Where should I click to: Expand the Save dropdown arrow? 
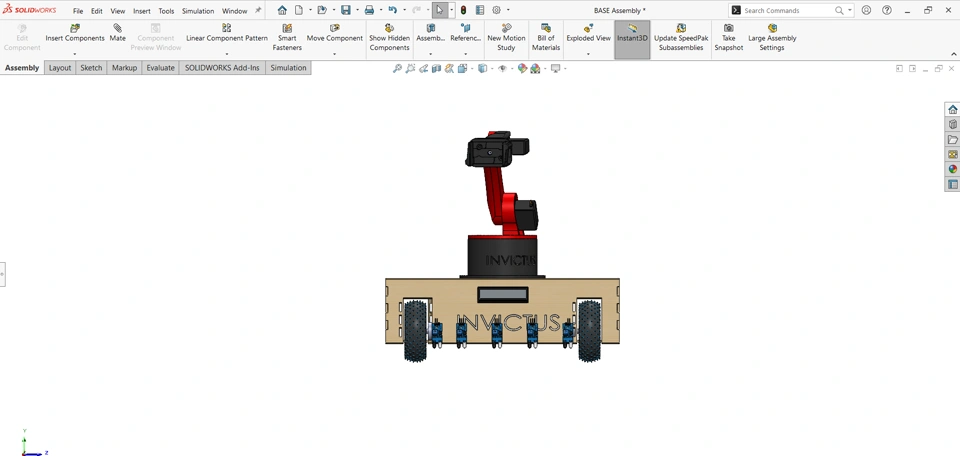click(357, 10)
